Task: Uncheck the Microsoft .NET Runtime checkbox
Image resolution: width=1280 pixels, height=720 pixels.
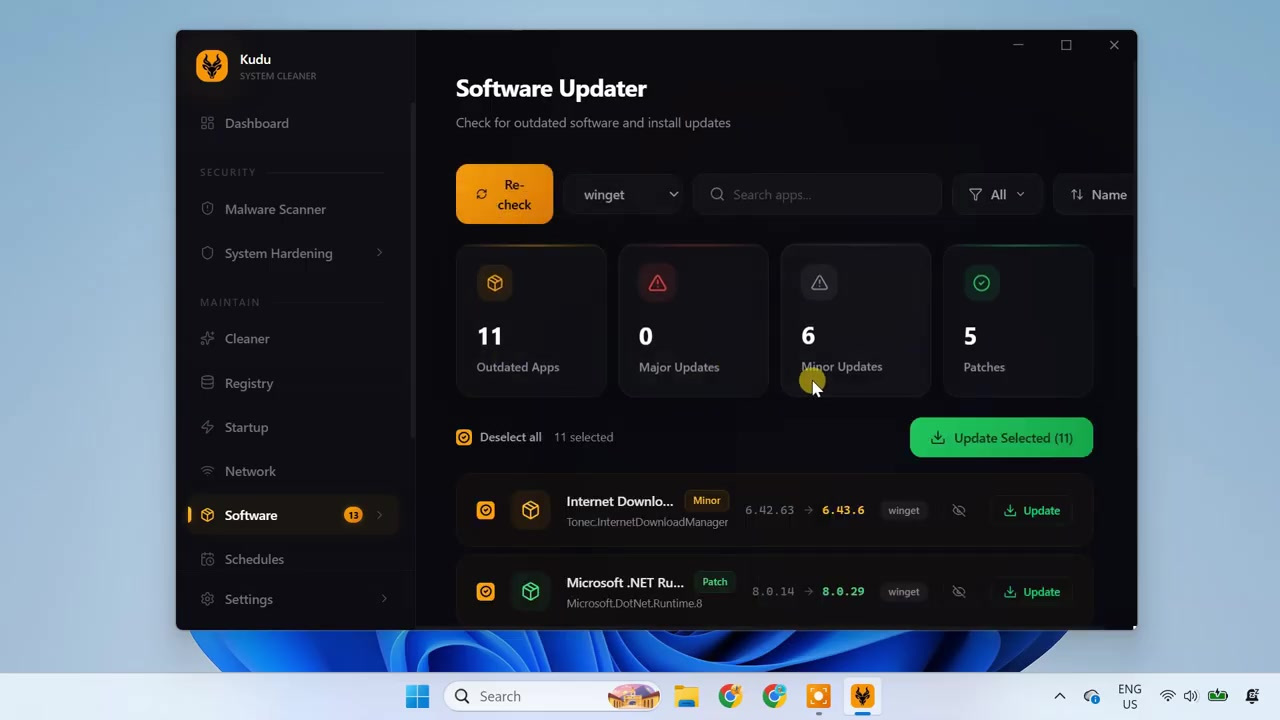Action: [x=485, y=591]
